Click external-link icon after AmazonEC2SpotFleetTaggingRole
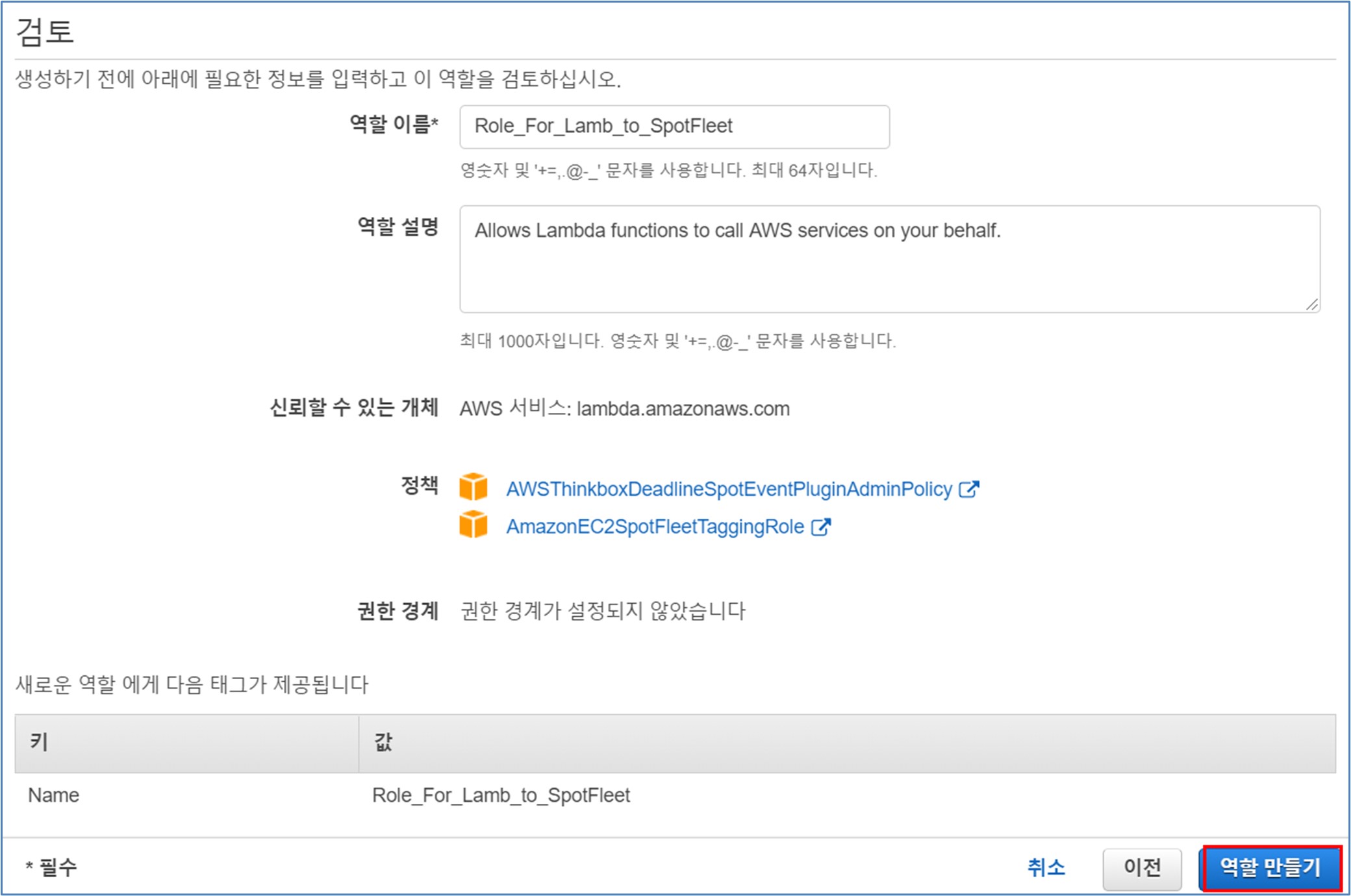Screen dimensions: 1351x896 point(821,527)
